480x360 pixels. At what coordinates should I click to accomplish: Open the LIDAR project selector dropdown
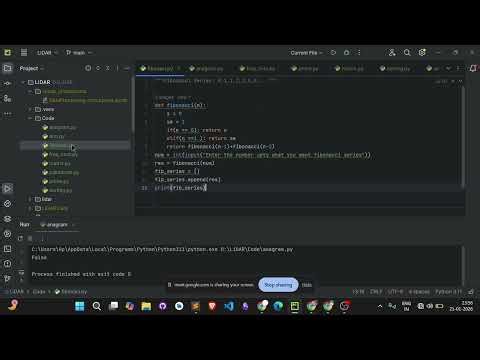click(x=47, y=53)
